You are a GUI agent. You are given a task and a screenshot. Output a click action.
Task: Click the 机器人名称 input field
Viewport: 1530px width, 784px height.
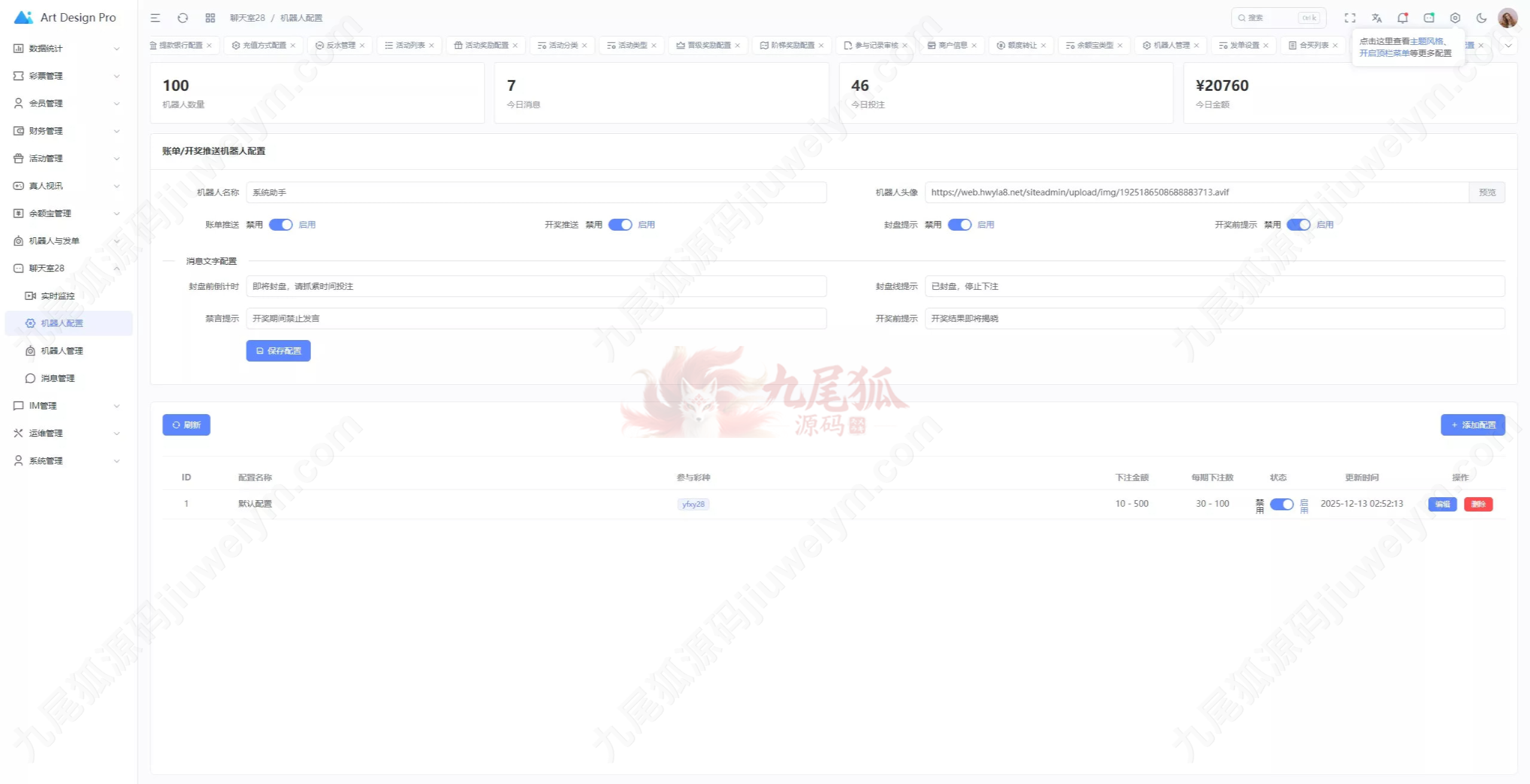click(x=536, y=192)
